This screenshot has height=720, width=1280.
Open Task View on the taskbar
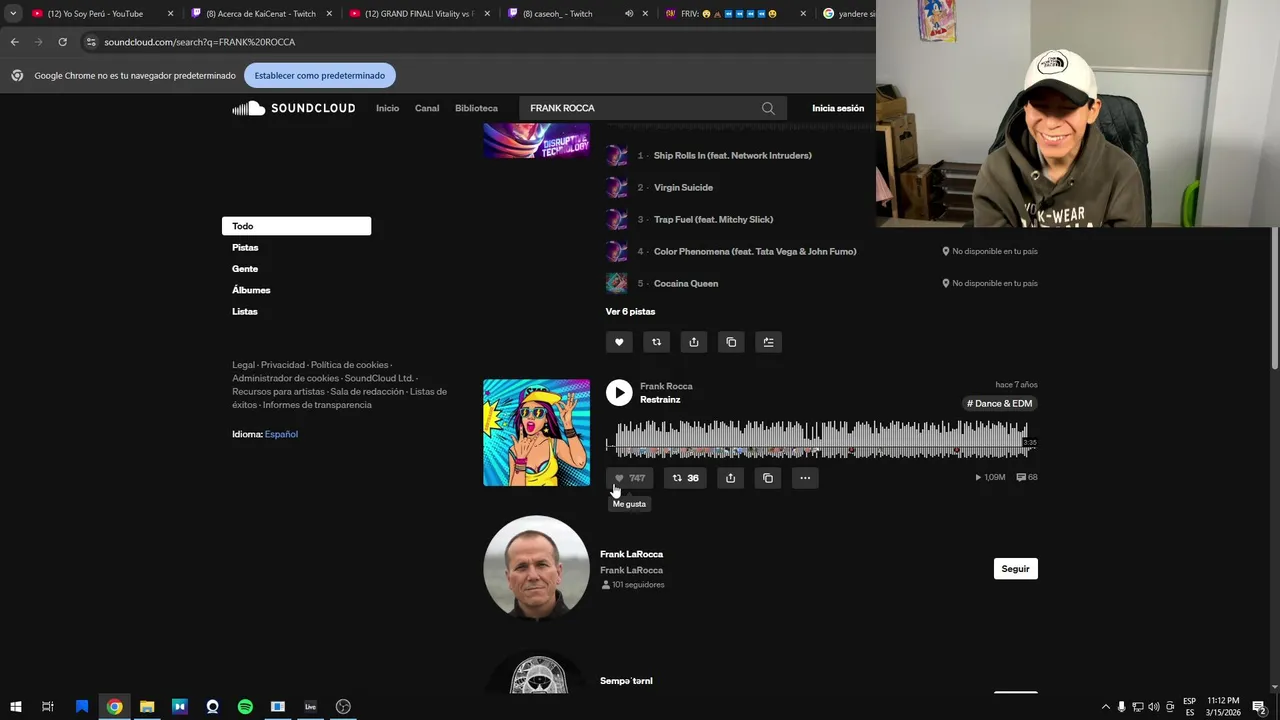pyautogui.click(x=47, y=706)
